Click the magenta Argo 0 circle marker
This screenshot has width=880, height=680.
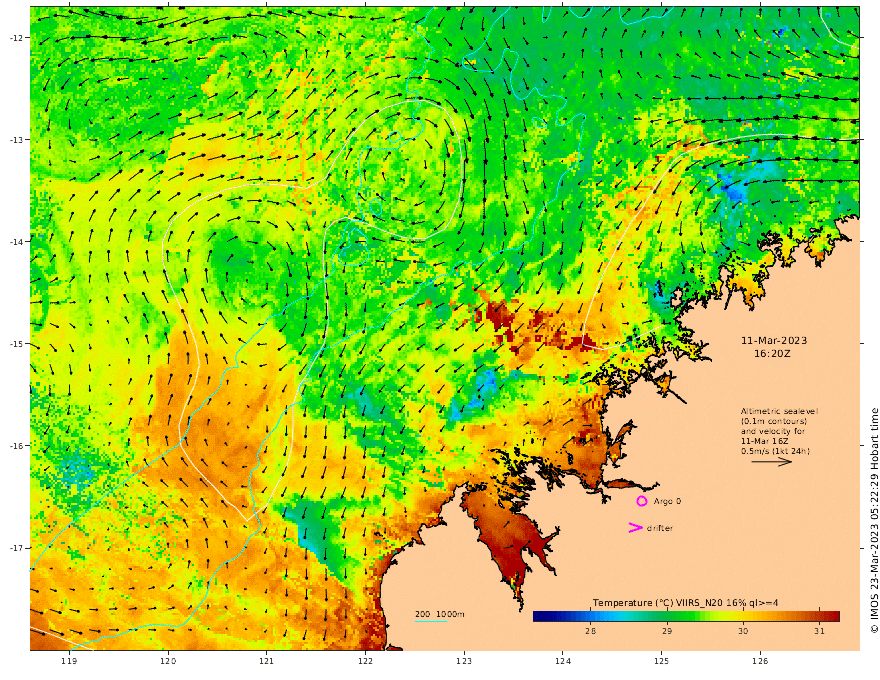pyautogui.click(x=641, y=501)
